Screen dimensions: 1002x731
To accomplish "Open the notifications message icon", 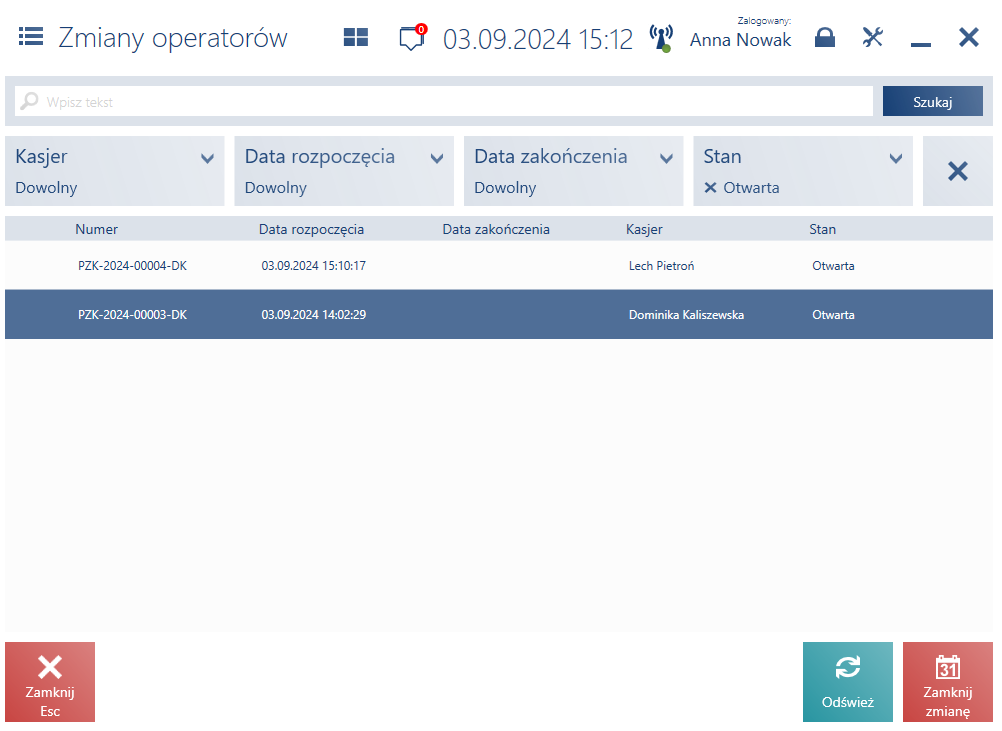I will (x=412, y=38).
